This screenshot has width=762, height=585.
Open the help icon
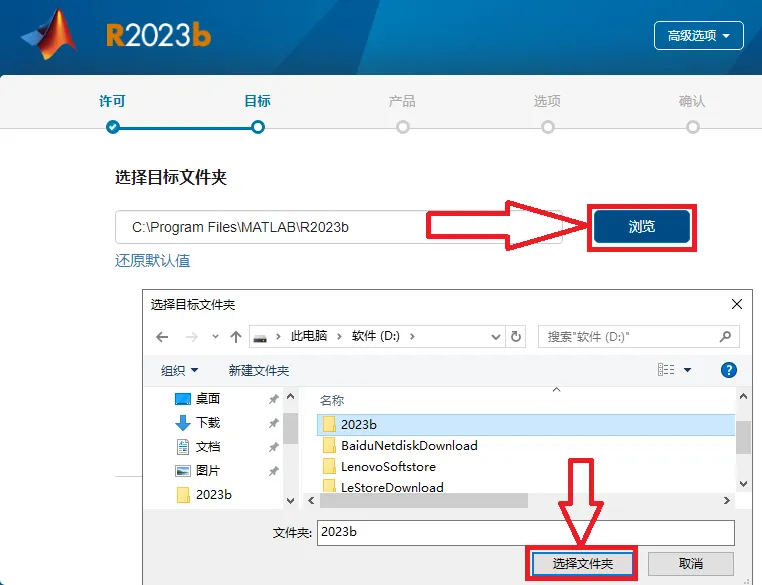click(728, 370)
